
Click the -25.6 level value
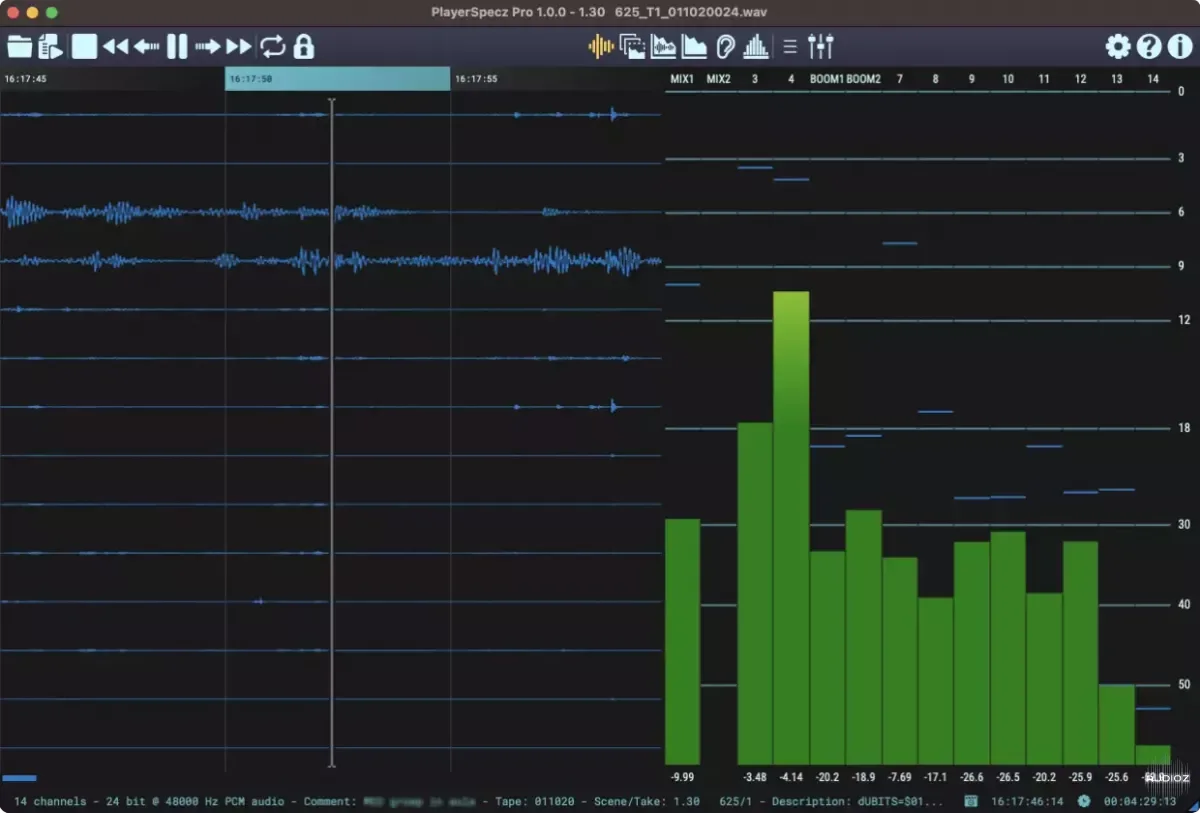[1117, 777]
